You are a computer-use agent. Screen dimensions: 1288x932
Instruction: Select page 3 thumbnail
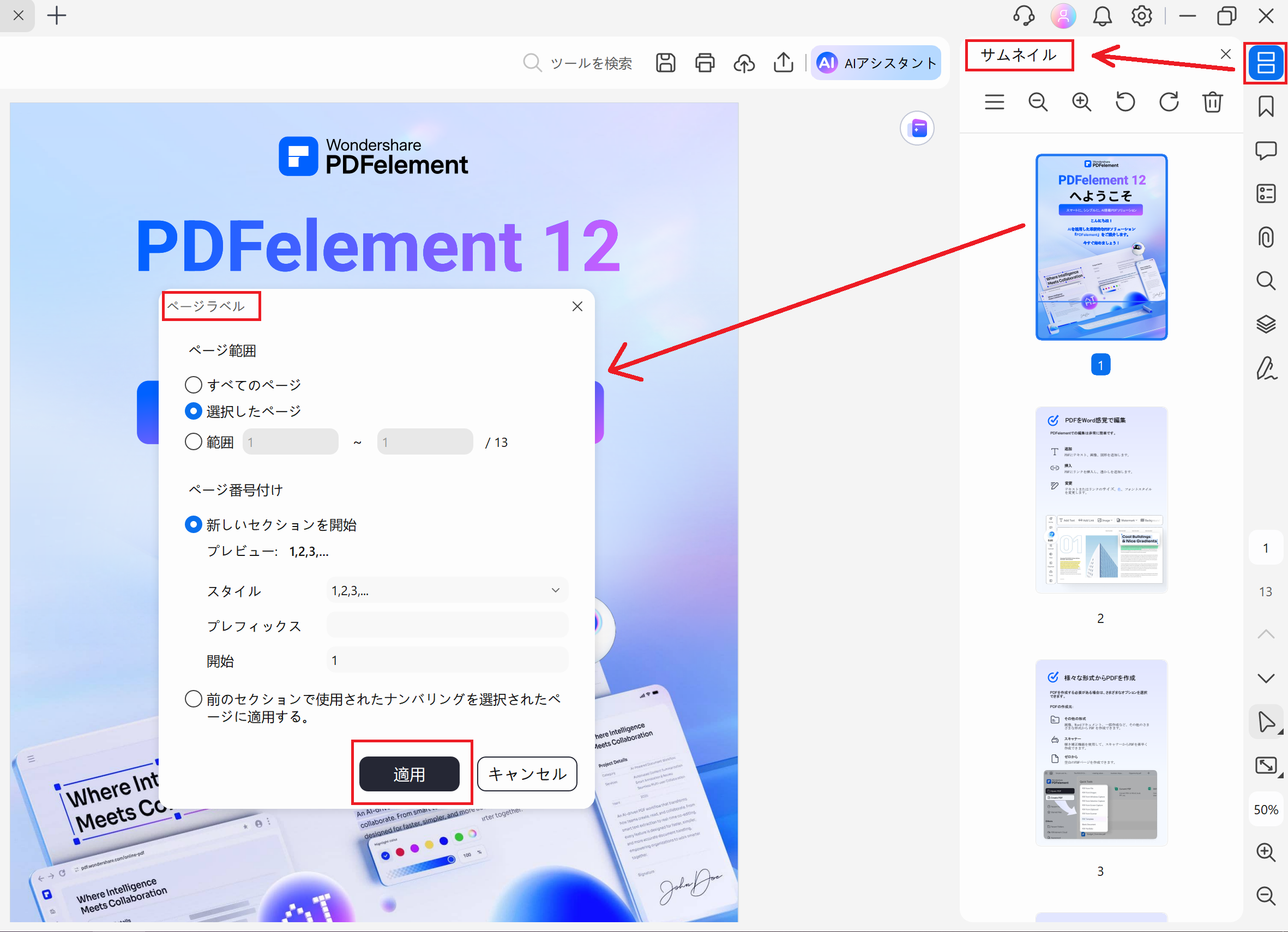1101,753
